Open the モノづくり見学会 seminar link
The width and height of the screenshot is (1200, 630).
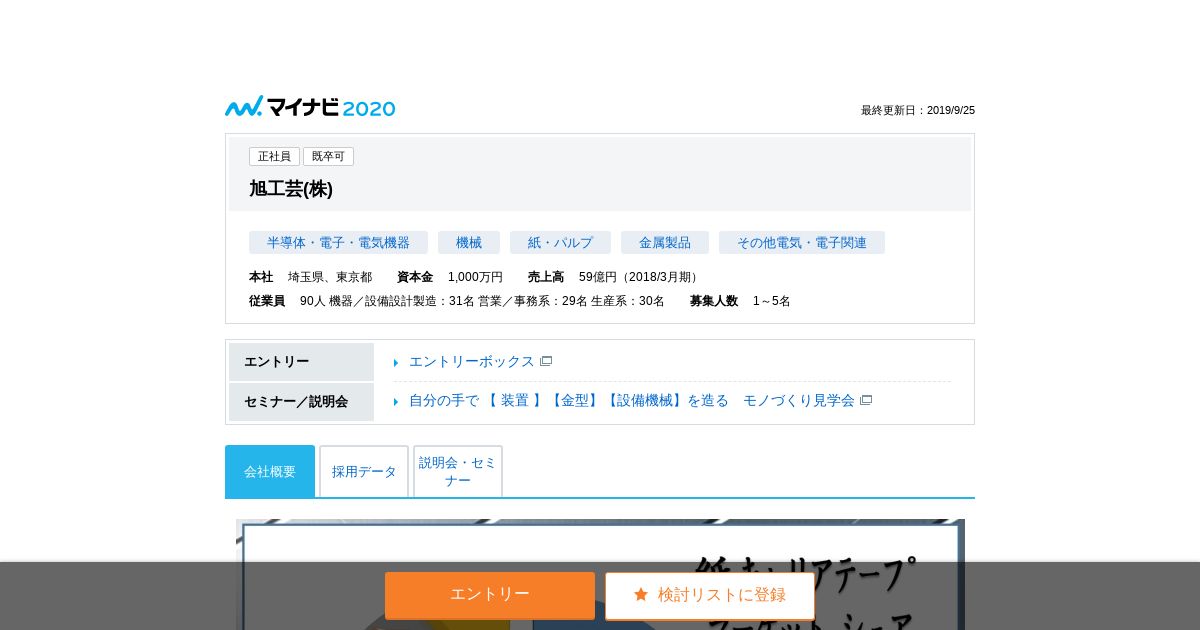coord(632,400)
